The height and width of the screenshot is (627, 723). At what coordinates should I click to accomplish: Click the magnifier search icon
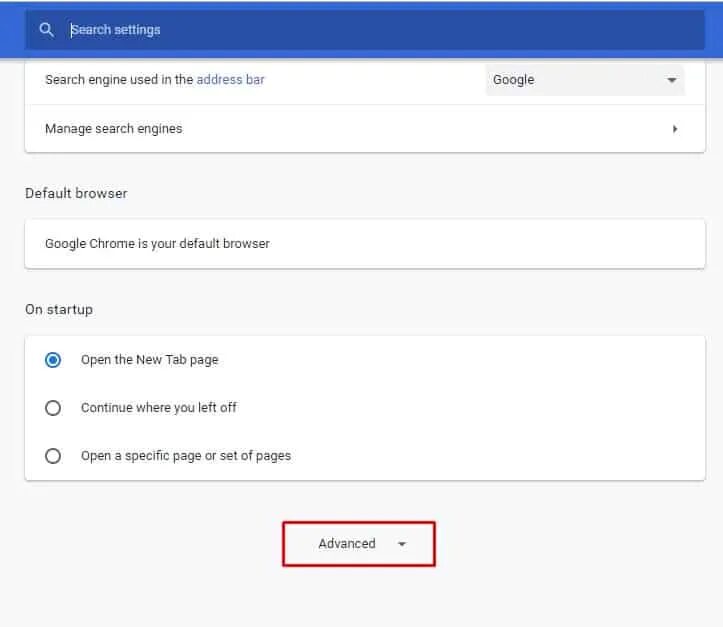(x=46, y=30)
